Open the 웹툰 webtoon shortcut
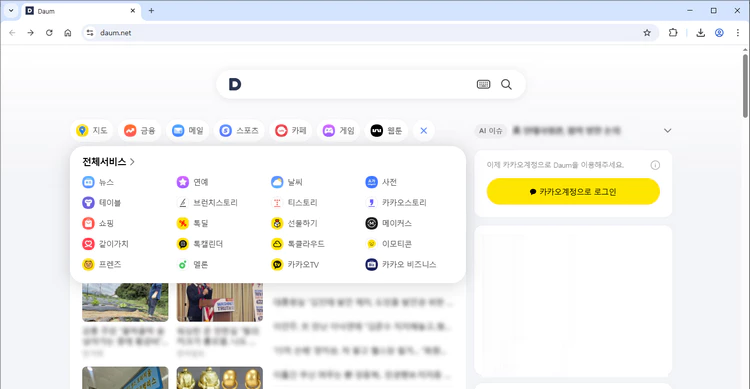Viewport: 750px width, 389px height. tap(386, 131)
